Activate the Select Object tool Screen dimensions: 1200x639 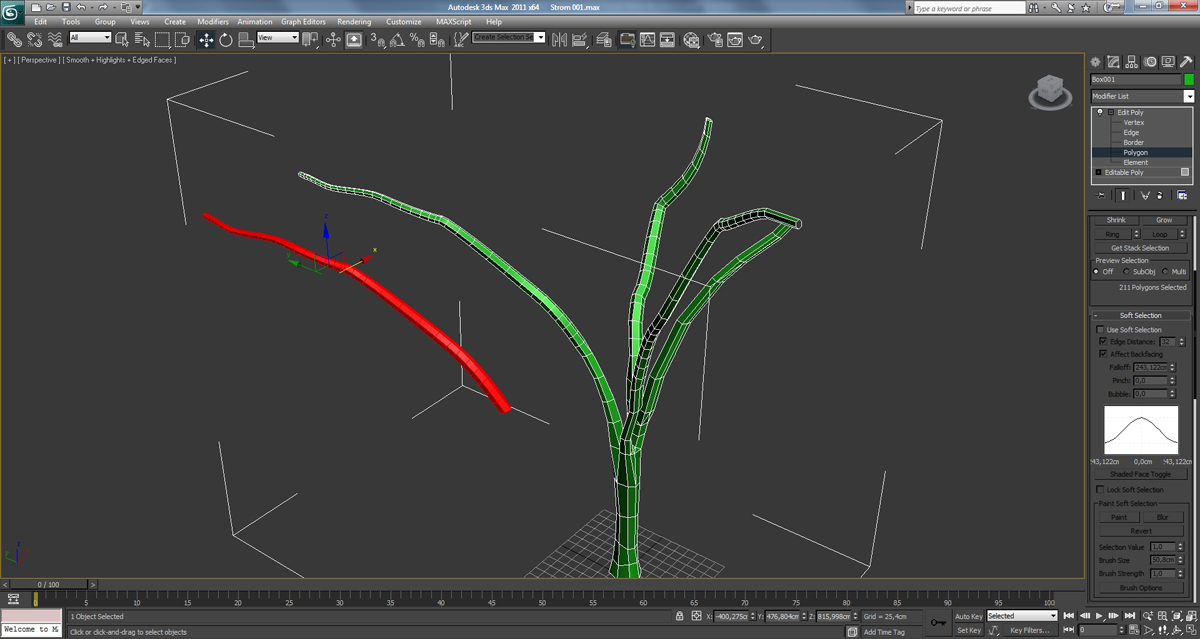tap(122, 39)
